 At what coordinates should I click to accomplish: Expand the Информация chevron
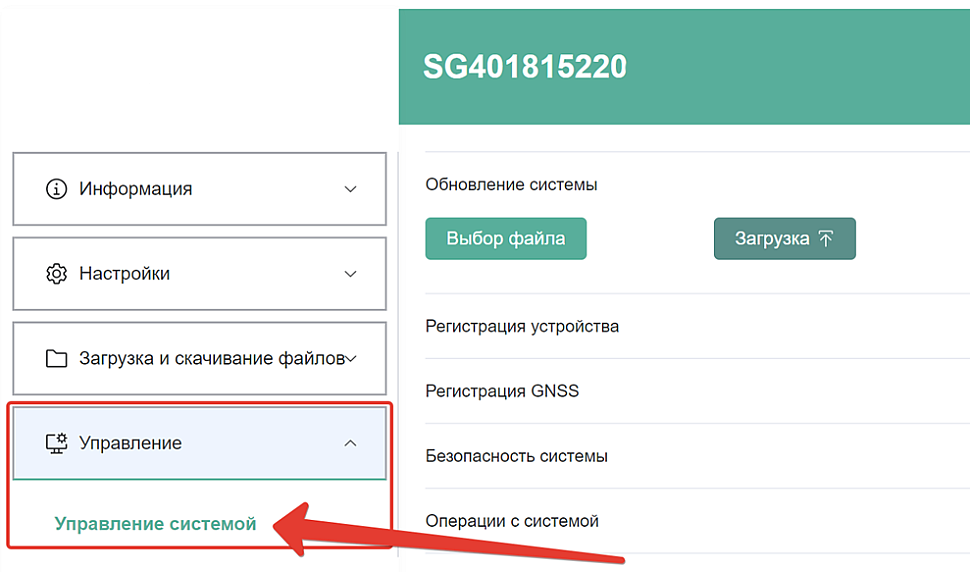pos(350,189)
